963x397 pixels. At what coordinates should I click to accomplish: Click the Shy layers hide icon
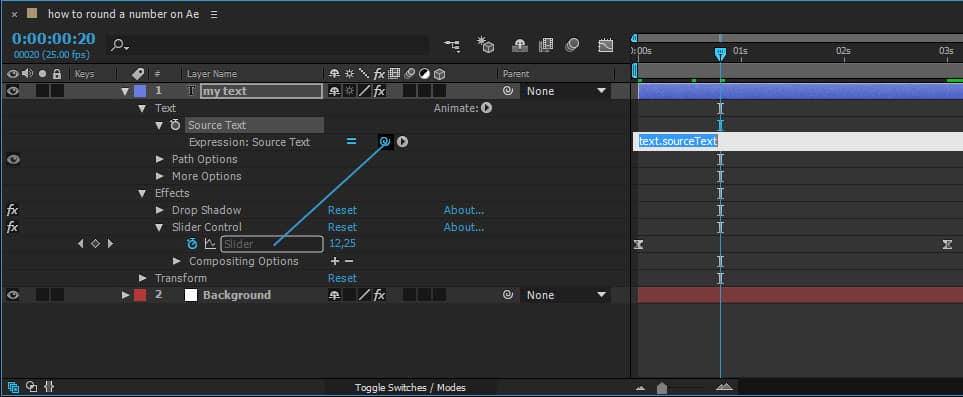tap(520, 45)
